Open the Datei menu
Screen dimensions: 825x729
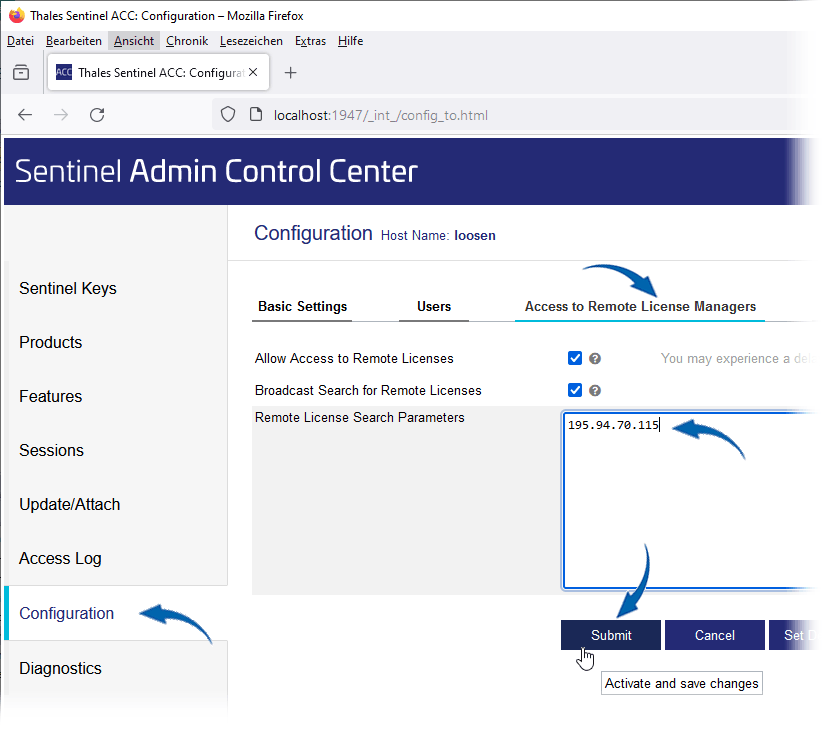21,41
